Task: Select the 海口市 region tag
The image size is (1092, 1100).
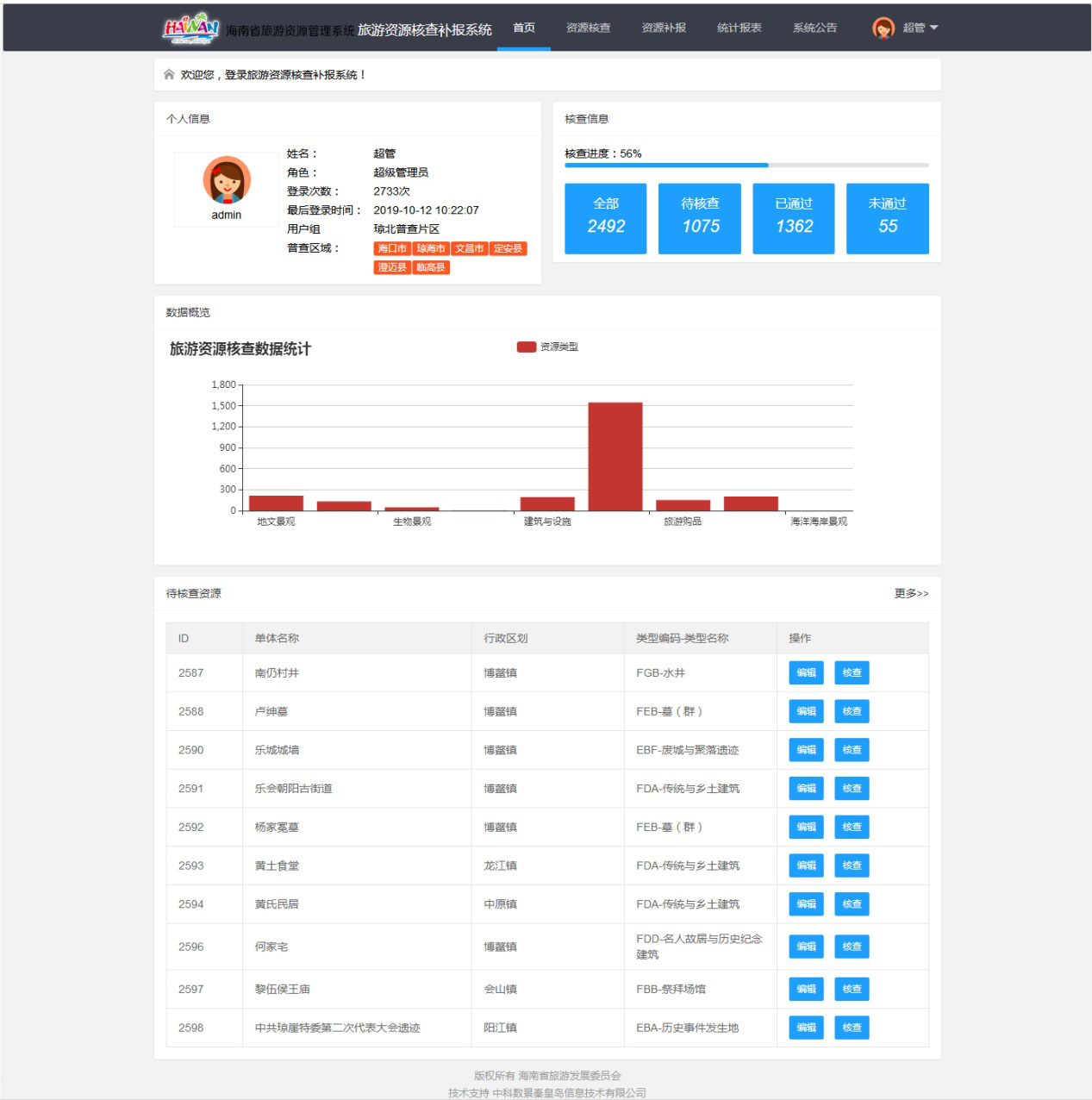Action: pyautogui.click(x=392, y=248)
